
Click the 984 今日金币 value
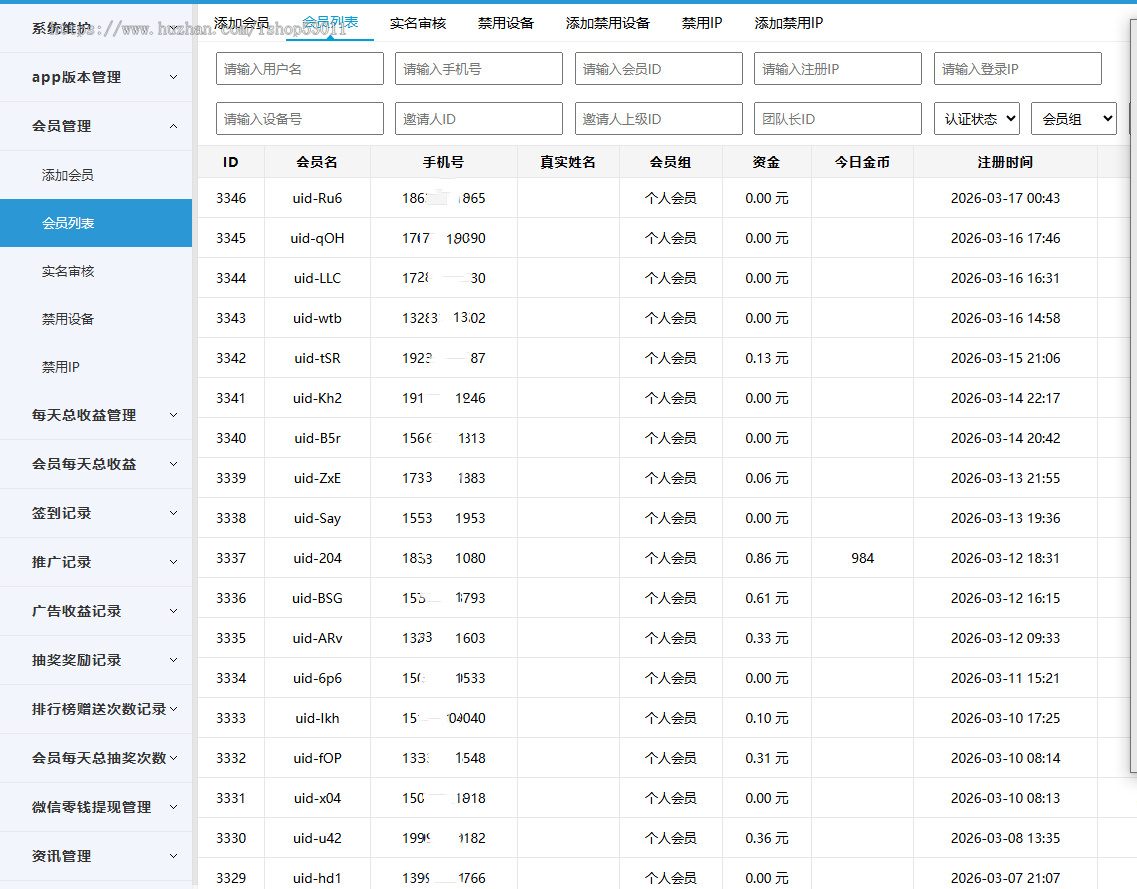coord(862,558)
